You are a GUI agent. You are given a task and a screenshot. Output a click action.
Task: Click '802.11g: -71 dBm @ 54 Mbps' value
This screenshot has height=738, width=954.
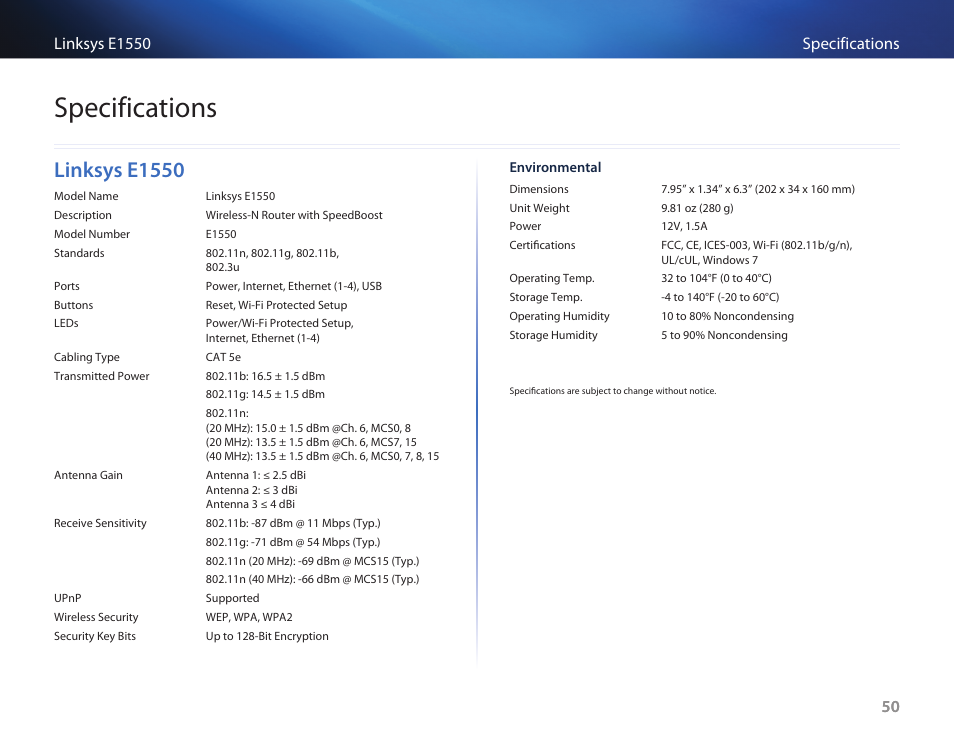(x=293, y=542)
